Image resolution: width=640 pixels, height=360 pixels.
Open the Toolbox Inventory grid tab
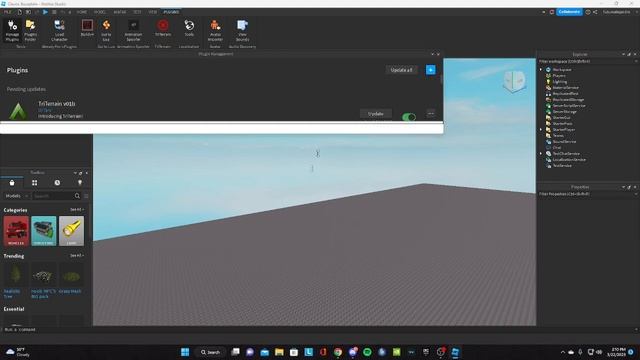[34, 183]
